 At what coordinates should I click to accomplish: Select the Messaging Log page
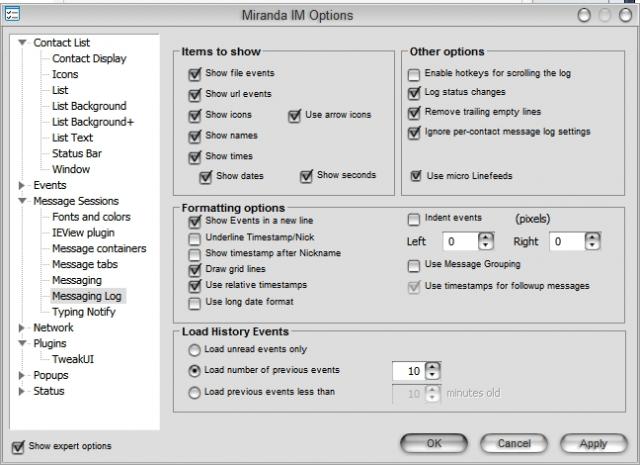click(x=87, y=296)
